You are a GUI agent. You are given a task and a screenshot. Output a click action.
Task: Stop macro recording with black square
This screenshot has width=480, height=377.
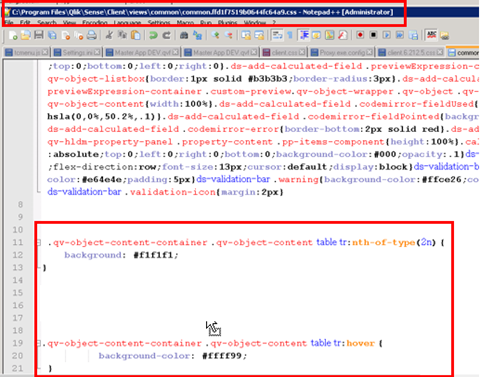pyautogui.click(x=373, y=35)
